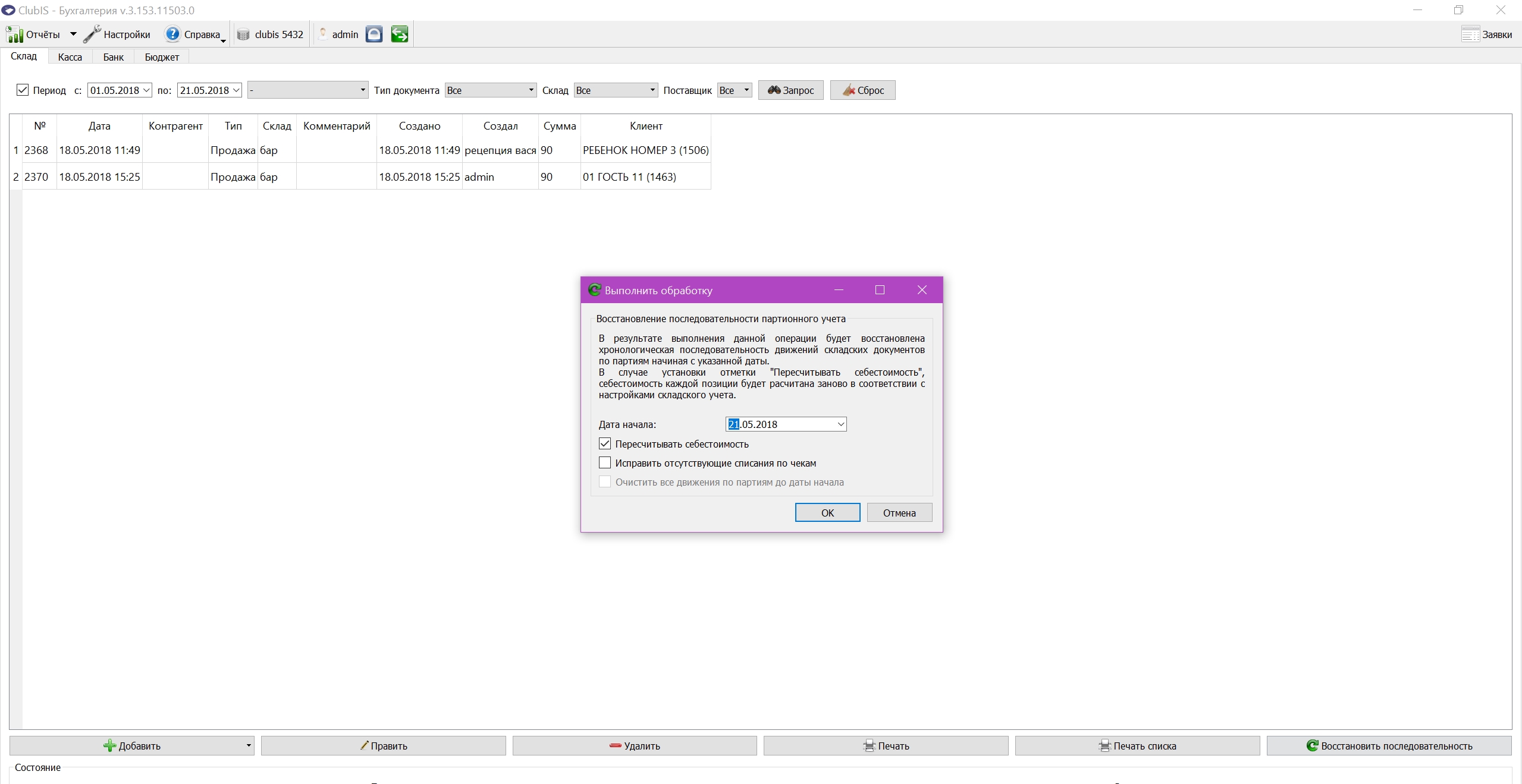Open the Заявки requests list
Image resolution: width=1522 pixels, height=784 pixels.
pyautogui.click(x=1487, y=34)
